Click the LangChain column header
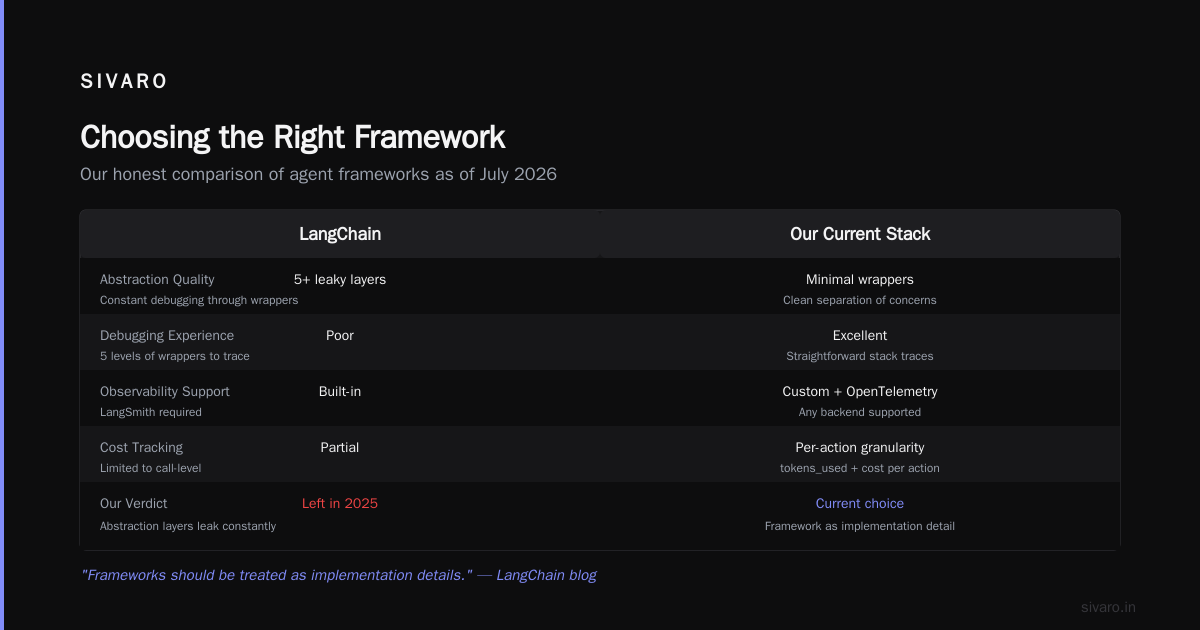Viewport: 1200px width, 630px height. (340, 234)
